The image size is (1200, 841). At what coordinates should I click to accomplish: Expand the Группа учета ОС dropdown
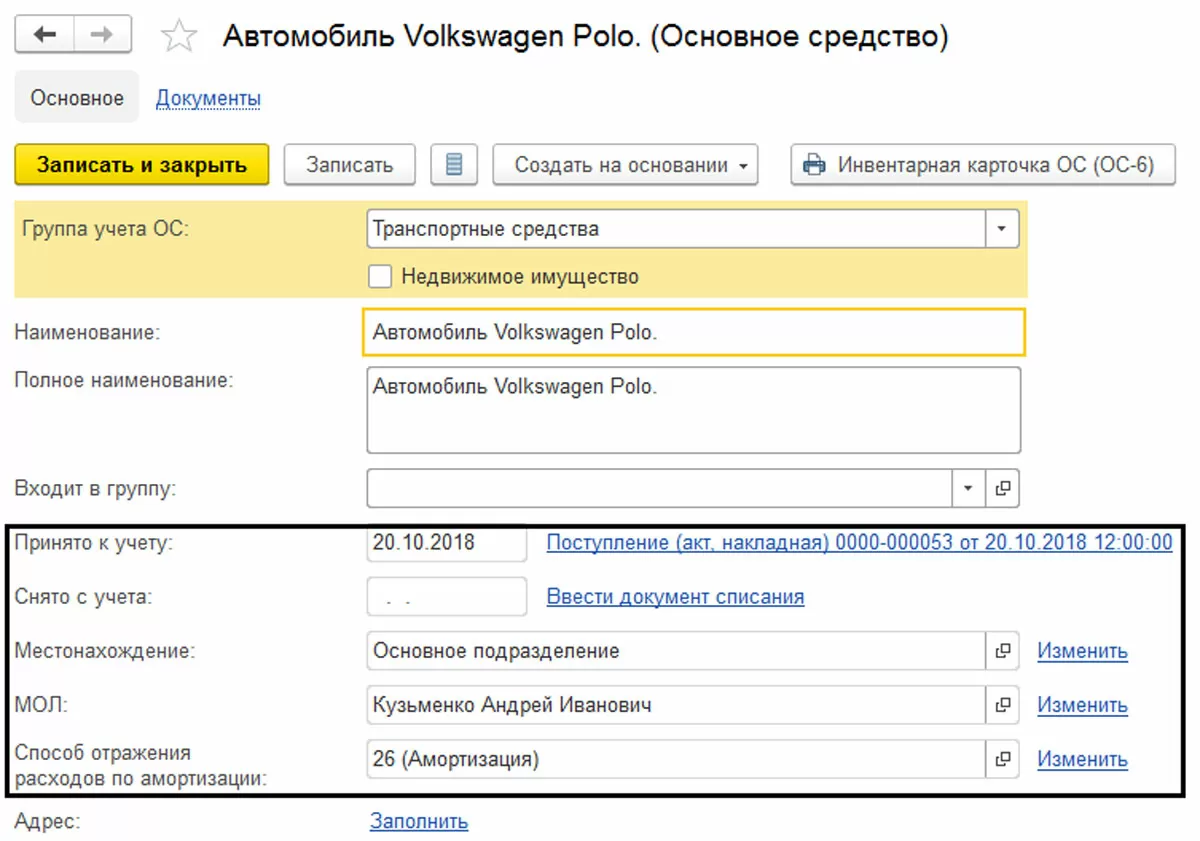tap(1001, 229)
